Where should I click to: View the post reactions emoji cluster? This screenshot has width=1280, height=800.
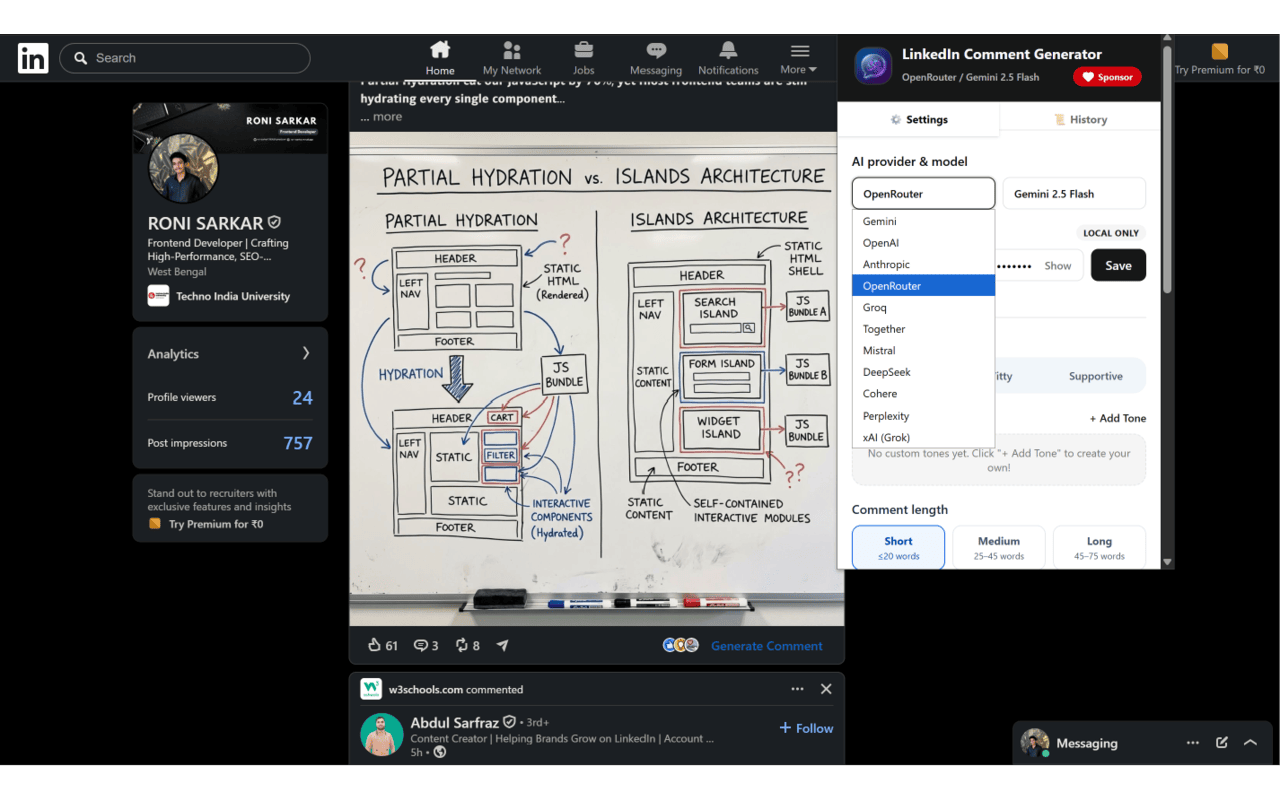(x=680, y=645)
